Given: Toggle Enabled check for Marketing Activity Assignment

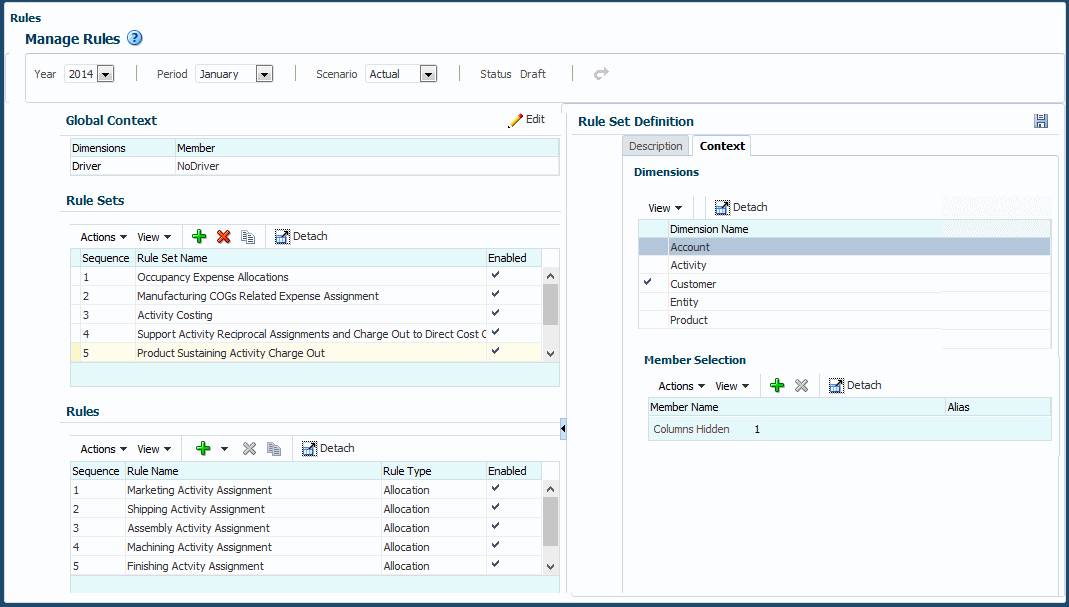Looking at the screenshot, I should (496, 488).
